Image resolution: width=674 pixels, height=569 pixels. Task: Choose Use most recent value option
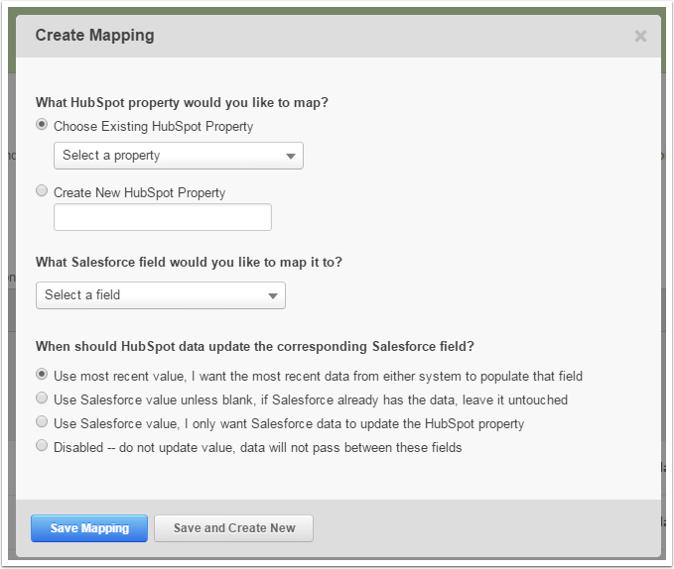pos(42,374)
